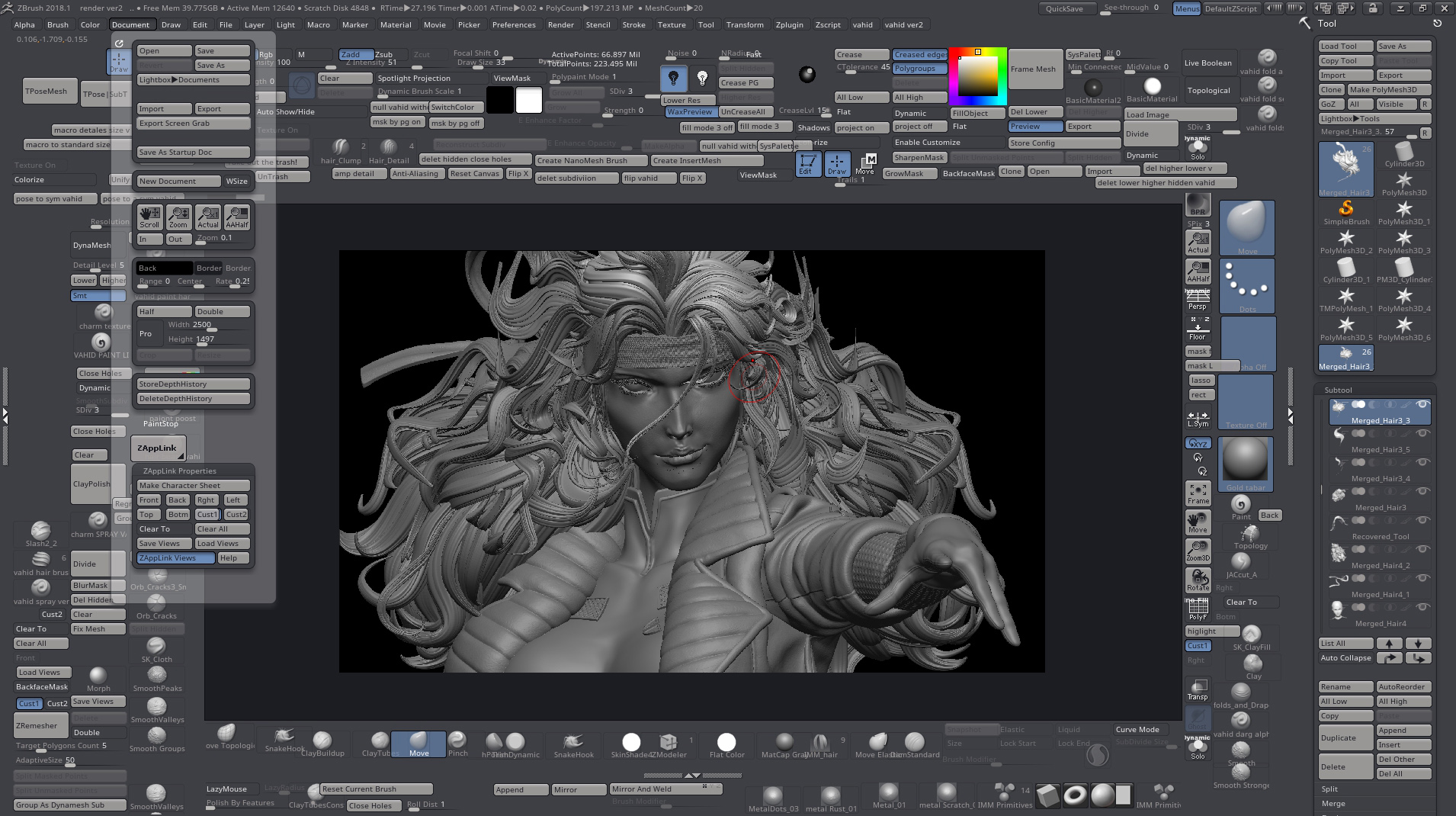The image size is (1456, 816).
Task: Open the Curve Mode section
Action: pyautogui.click(x=1140, y=729)
